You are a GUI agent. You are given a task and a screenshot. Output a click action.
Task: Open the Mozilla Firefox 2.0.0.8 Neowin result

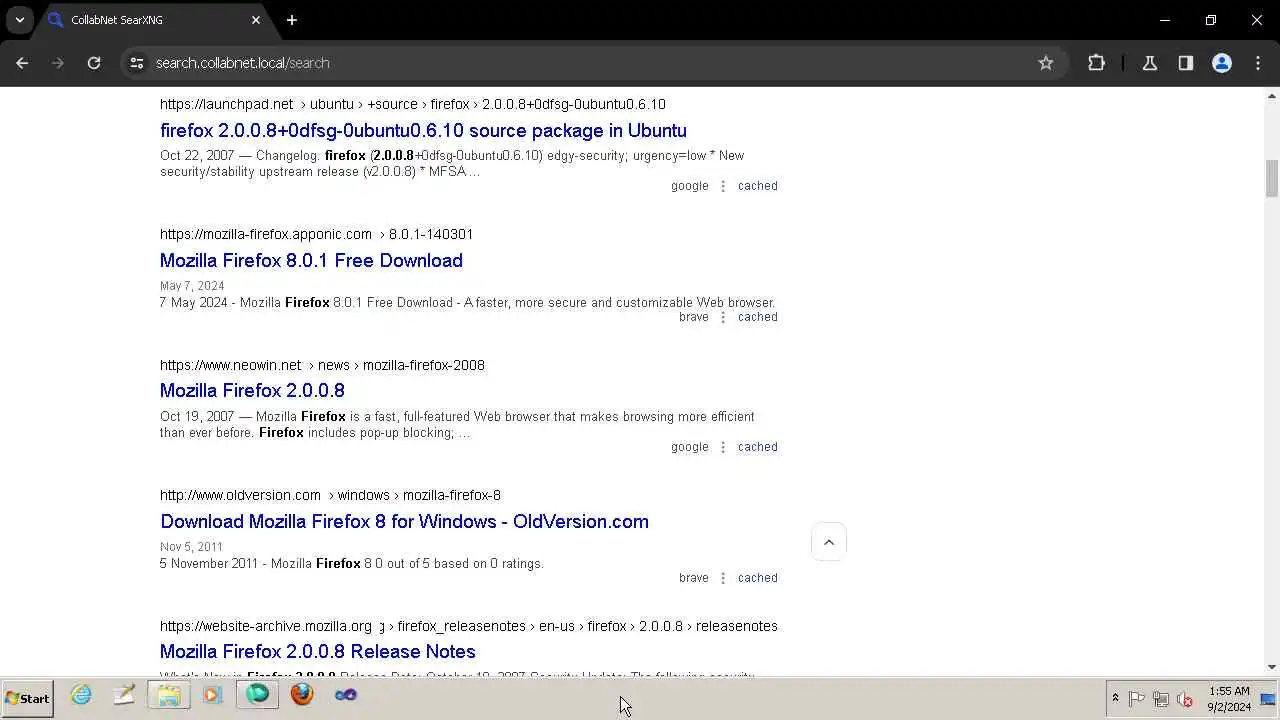pyautogui.click(x=252, y=391)
